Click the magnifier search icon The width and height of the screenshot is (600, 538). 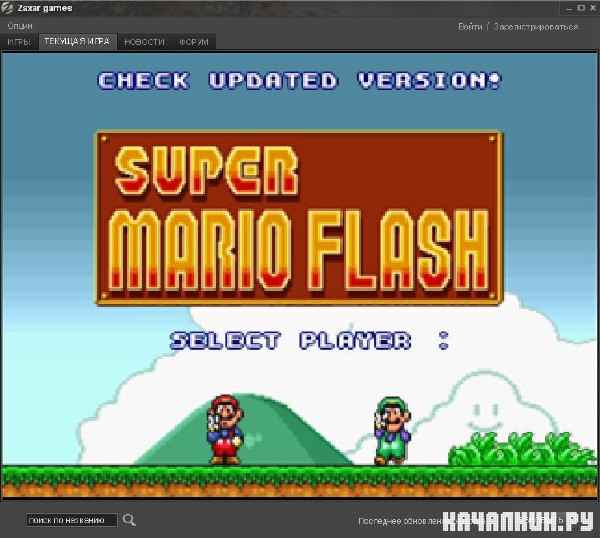tap(129, 520)
